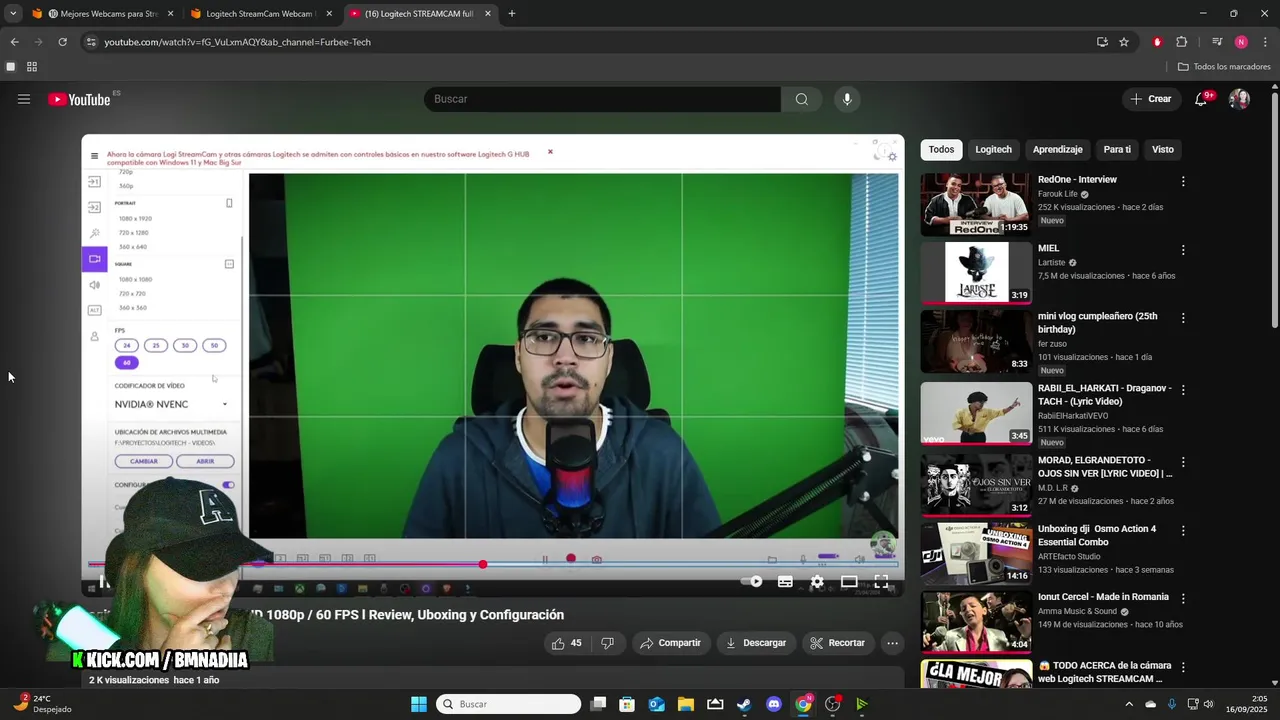Screen dimensions: 1280x720
Task: Open the YouTube guide hamburger menu
Action: (24, 99)
